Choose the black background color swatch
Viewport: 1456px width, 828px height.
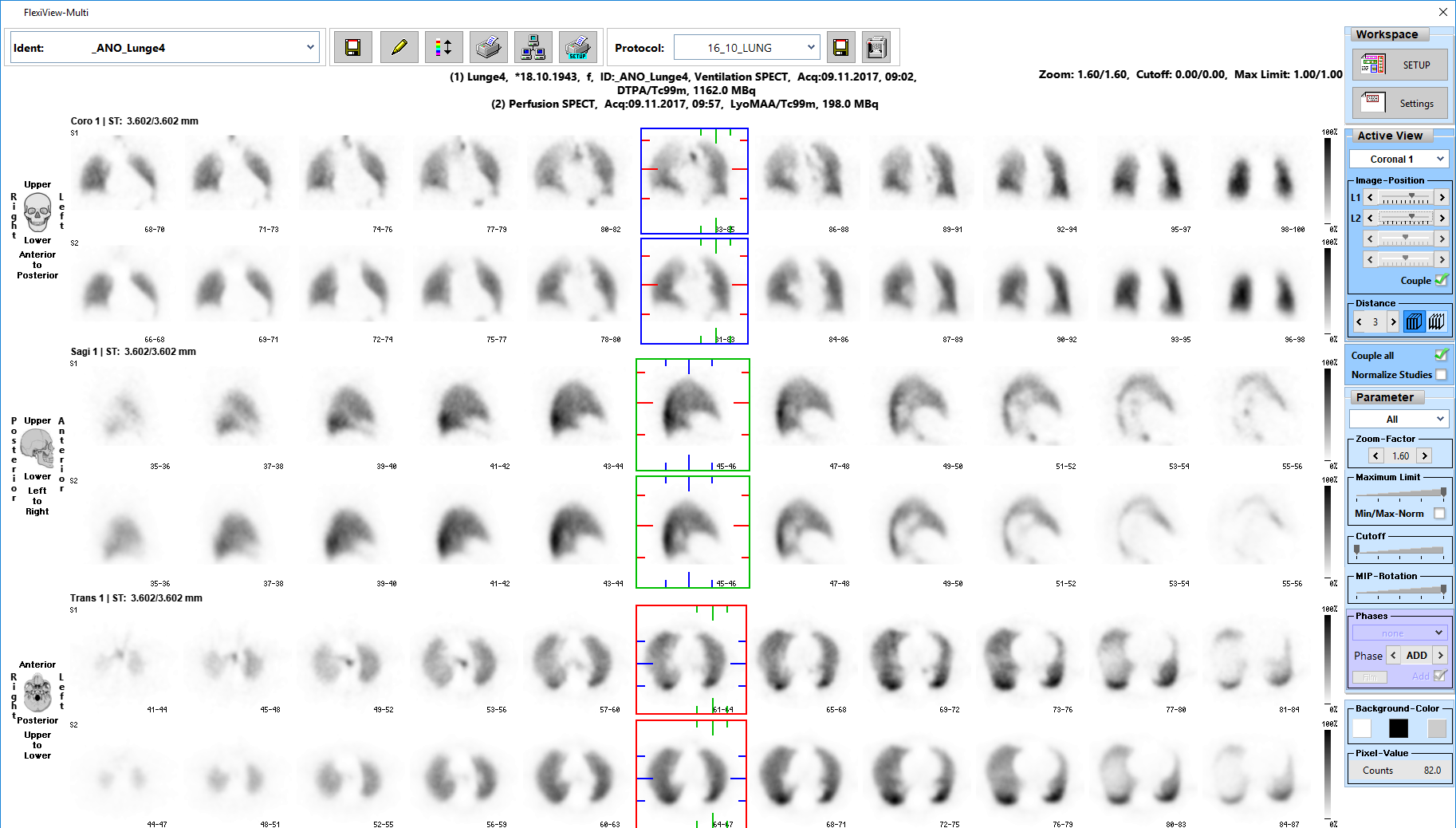pyautogui.click(x=1398, y=728)
